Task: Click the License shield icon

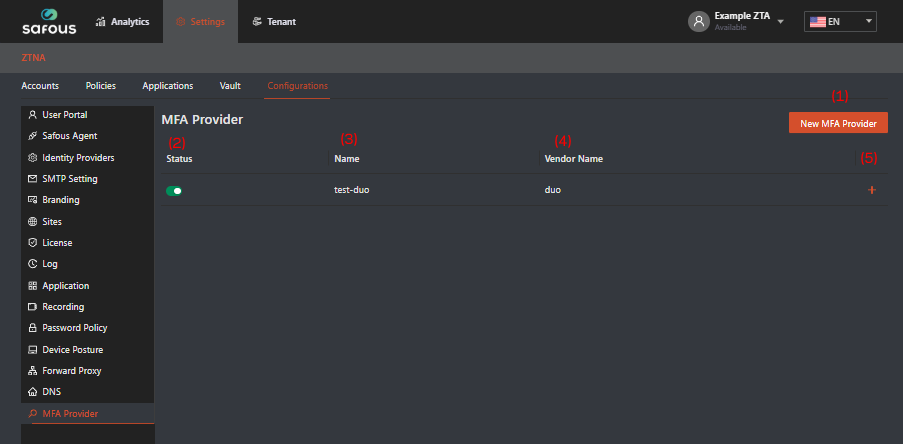Action: point(33,243)
